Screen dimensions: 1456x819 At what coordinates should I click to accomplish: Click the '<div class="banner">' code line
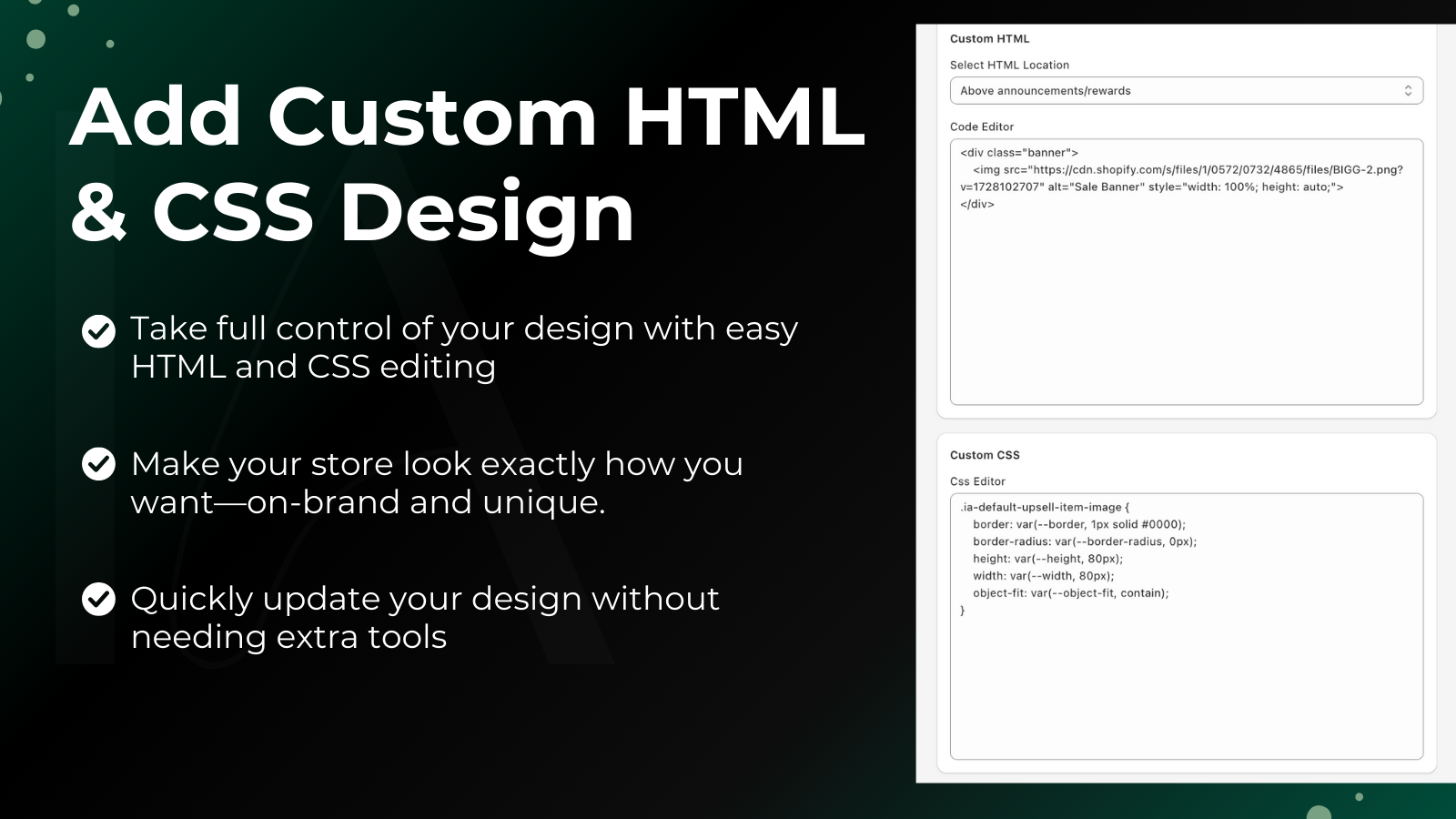click(x=1018, y=153)
